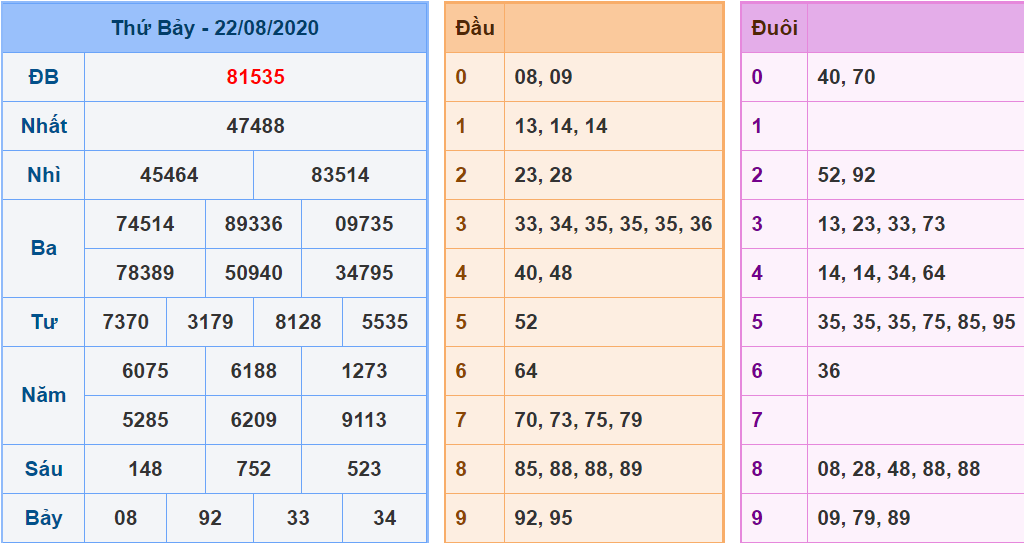This screenshot has height=543, width=1024.
Task: Select the special prize number 81535
Action: click(255, 77)
